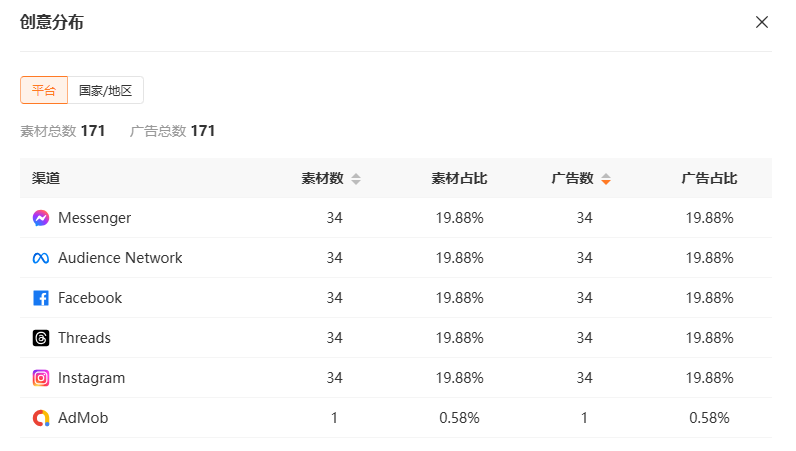Click the Facebook channel name
This screenshot has width=796, height=451.
tap(90, 298)
